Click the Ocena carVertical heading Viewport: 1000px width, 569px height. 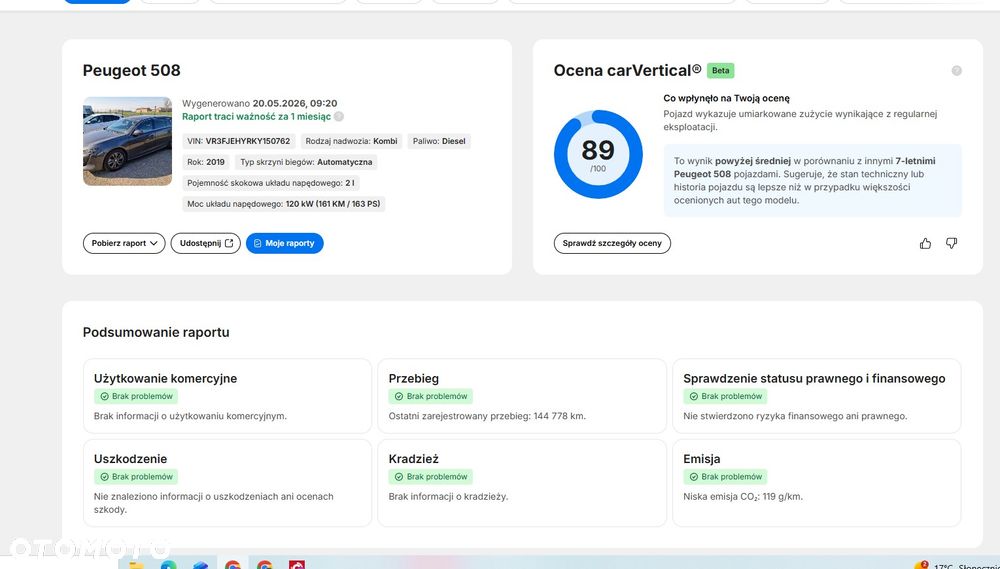click(x=627, y=70)
